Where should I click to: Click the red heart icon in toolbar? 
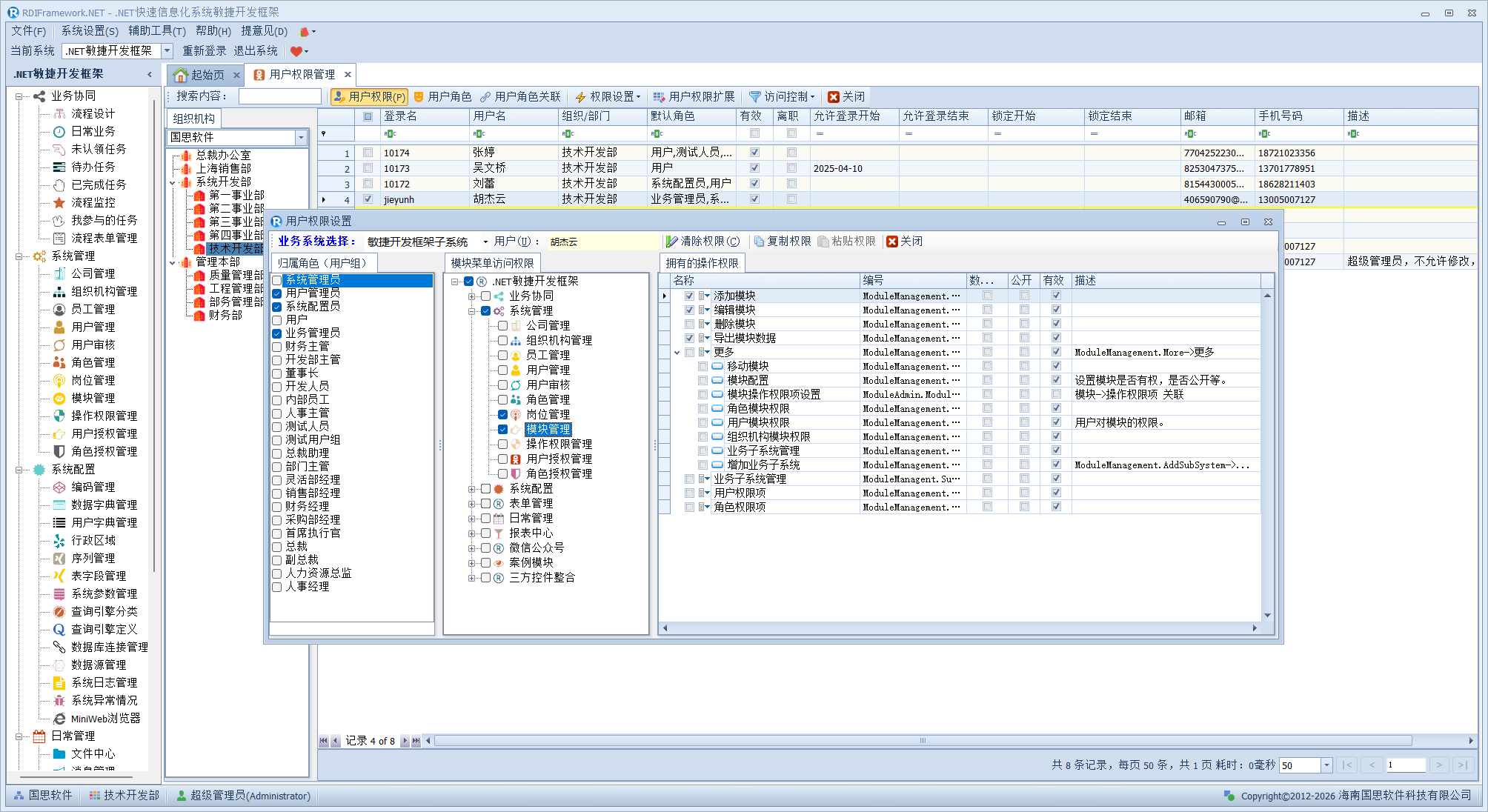[296, 51]
